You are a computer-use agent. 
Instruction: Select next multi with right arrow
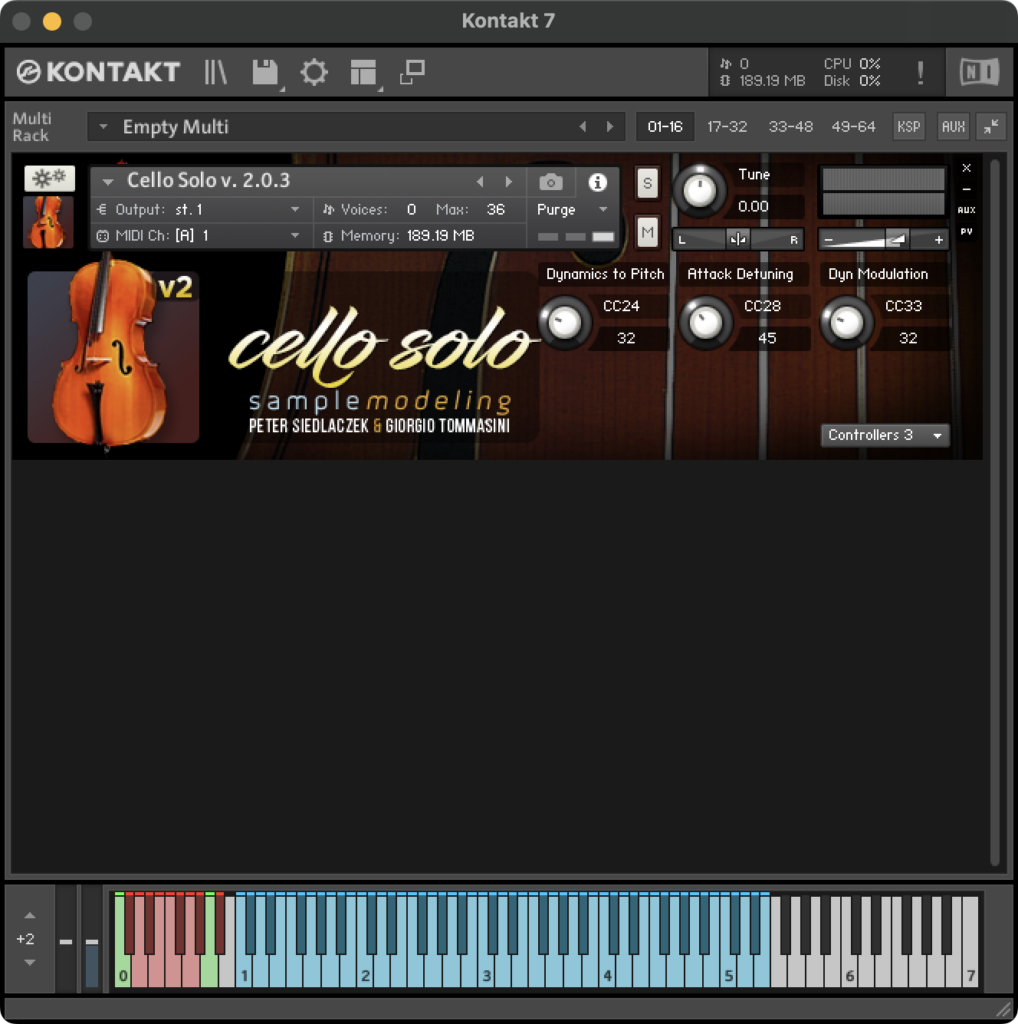pos(609,127)
